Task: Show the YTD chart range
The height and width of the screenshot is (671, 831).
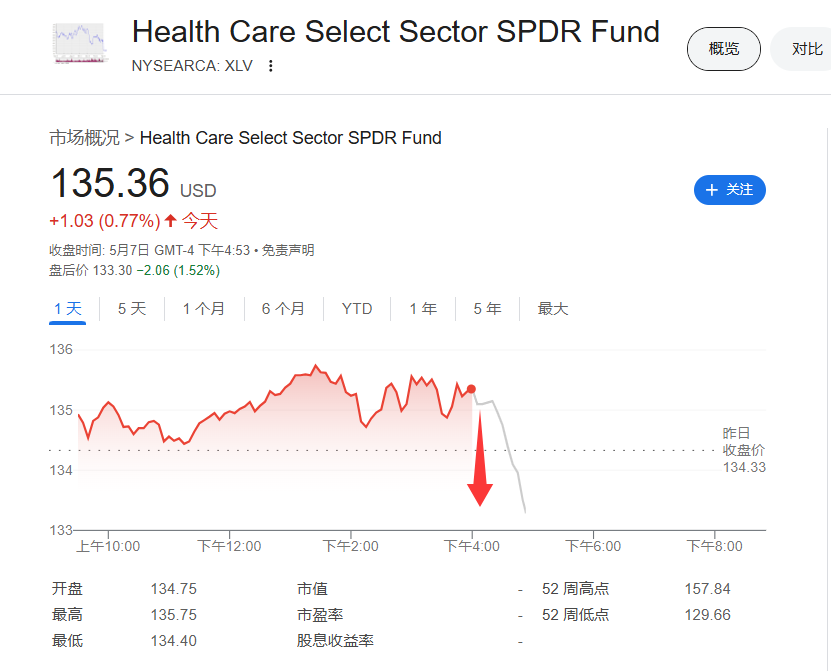Action: [x=357, y=308]
